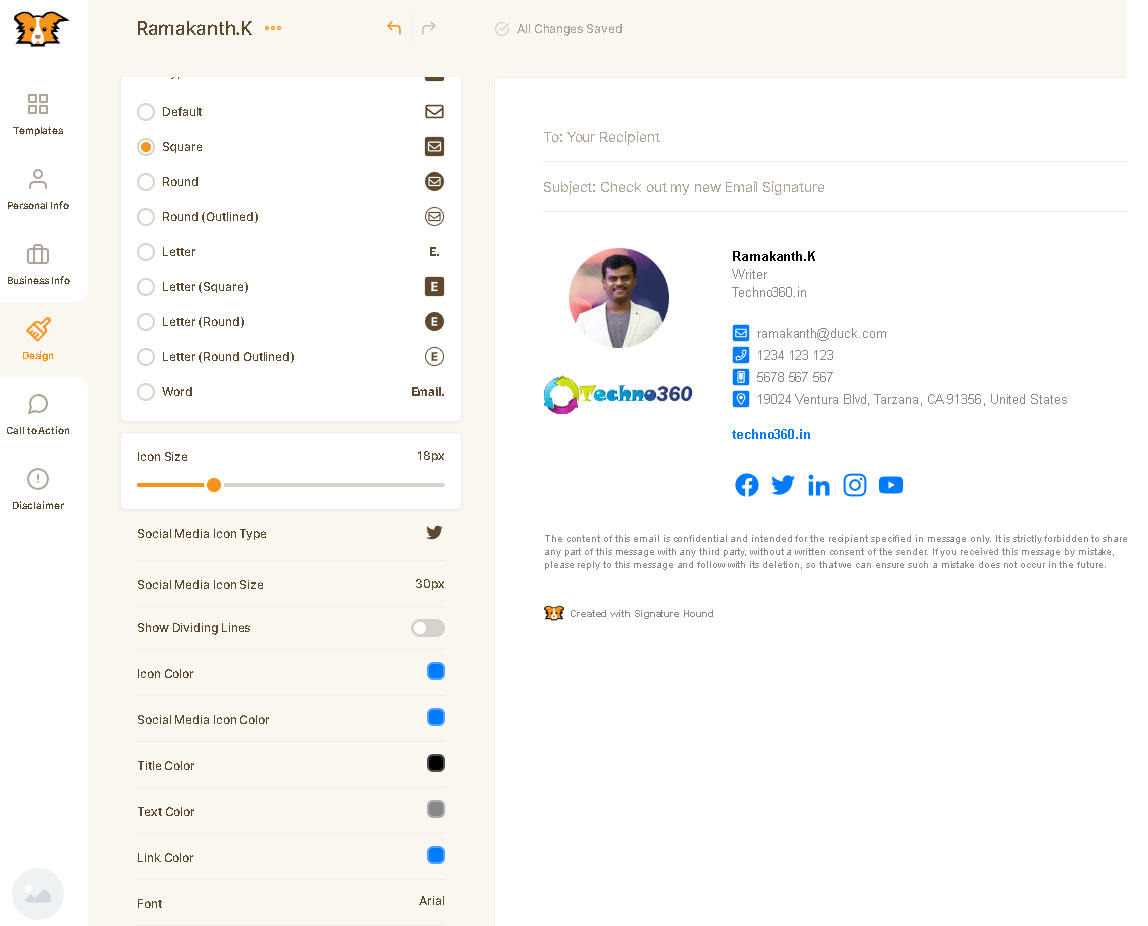Click the Title Color black swatch

pyautogui.click(x=436, y=764)
